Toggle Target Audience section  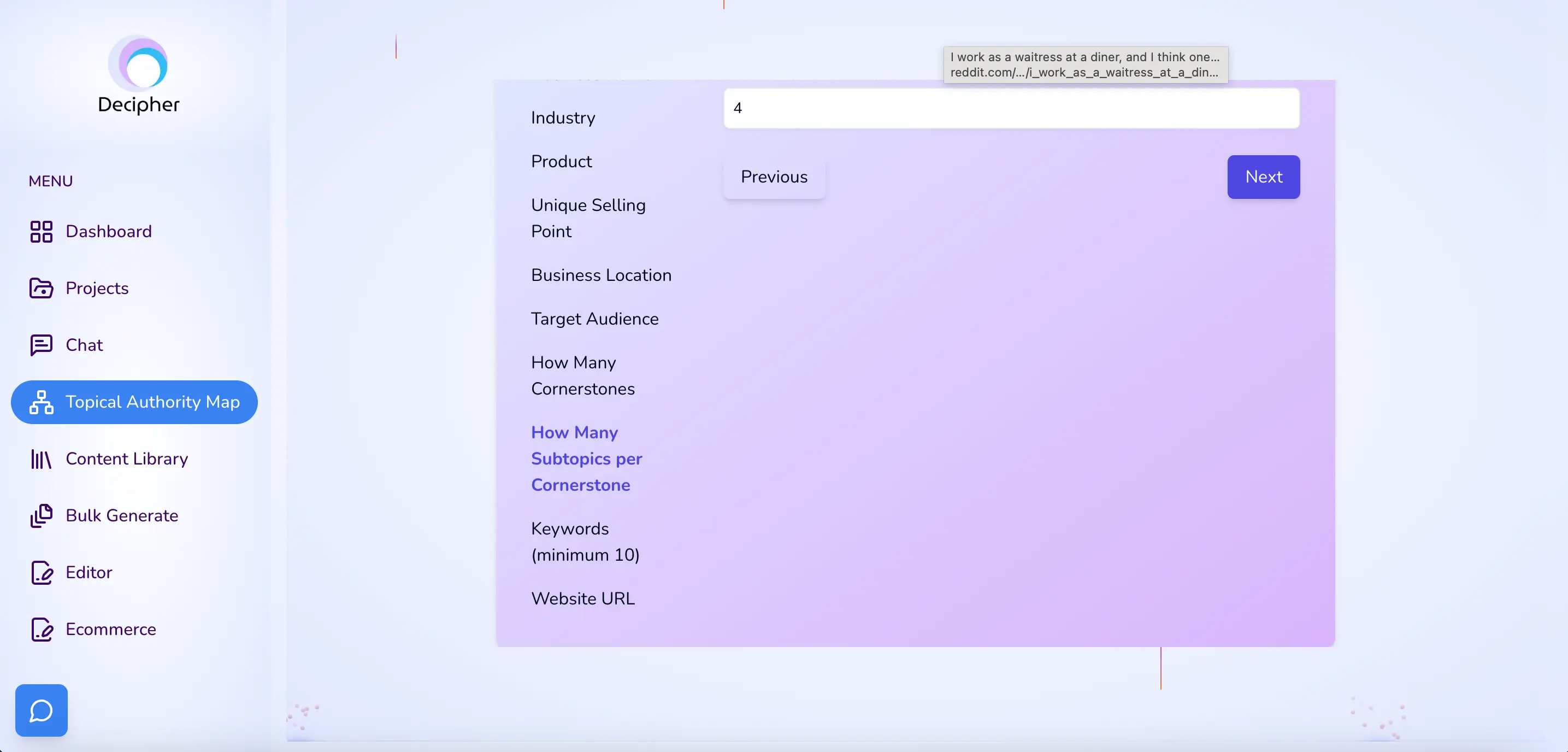coord(595,319)
